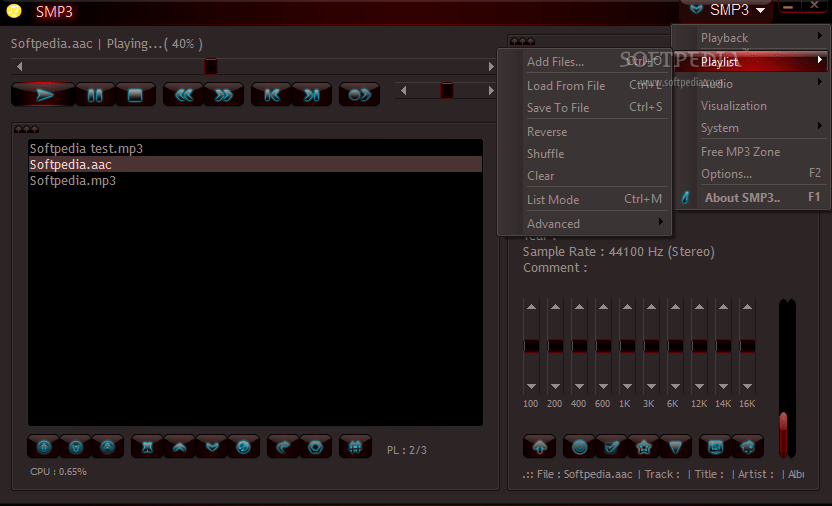The height and width of the screenshot is (506, 832).
Task: Click the CPU : 0.65% status text
Action: [x=58, y=472]
